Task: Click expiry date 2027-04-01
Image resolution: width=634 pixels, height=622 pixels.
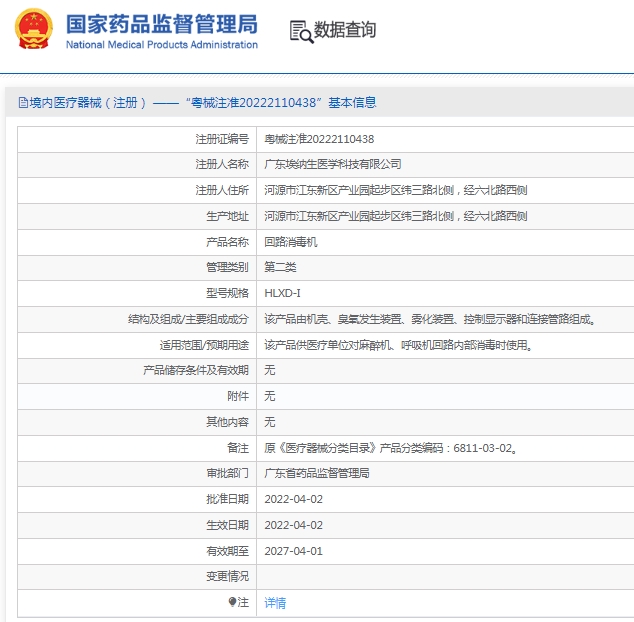Action: pyautogui.click(x=294, y=551)
